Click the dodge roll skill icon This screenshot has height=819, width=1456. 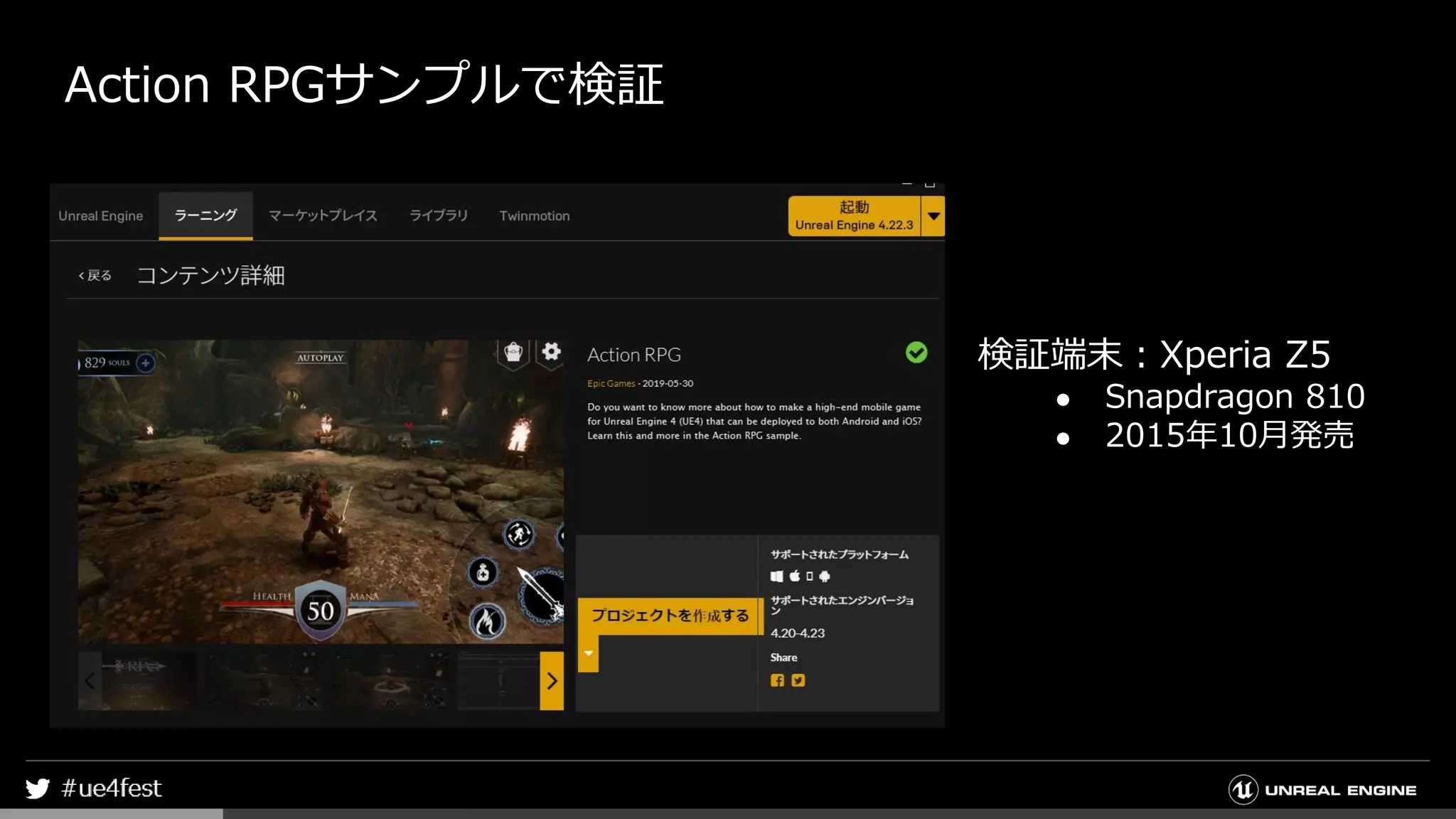pyautogui.click(x=519, y=534)
